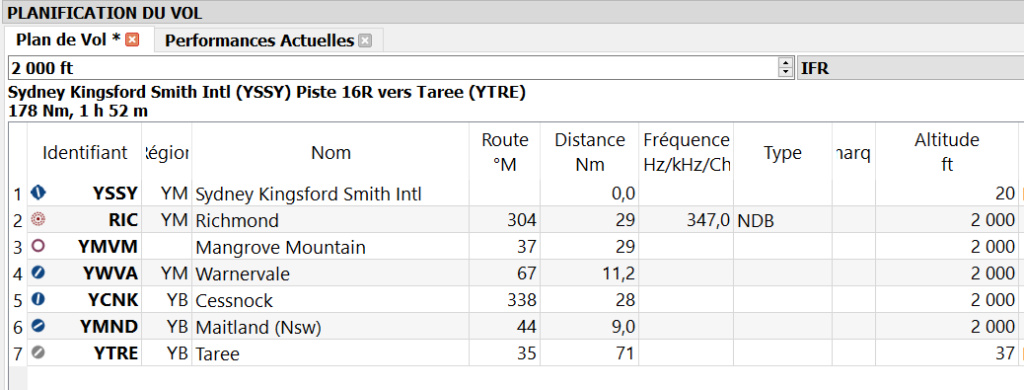Switch to the Performances Actuelles tab
Viewport: 1024px width, 390px height.
pos(259,41)
